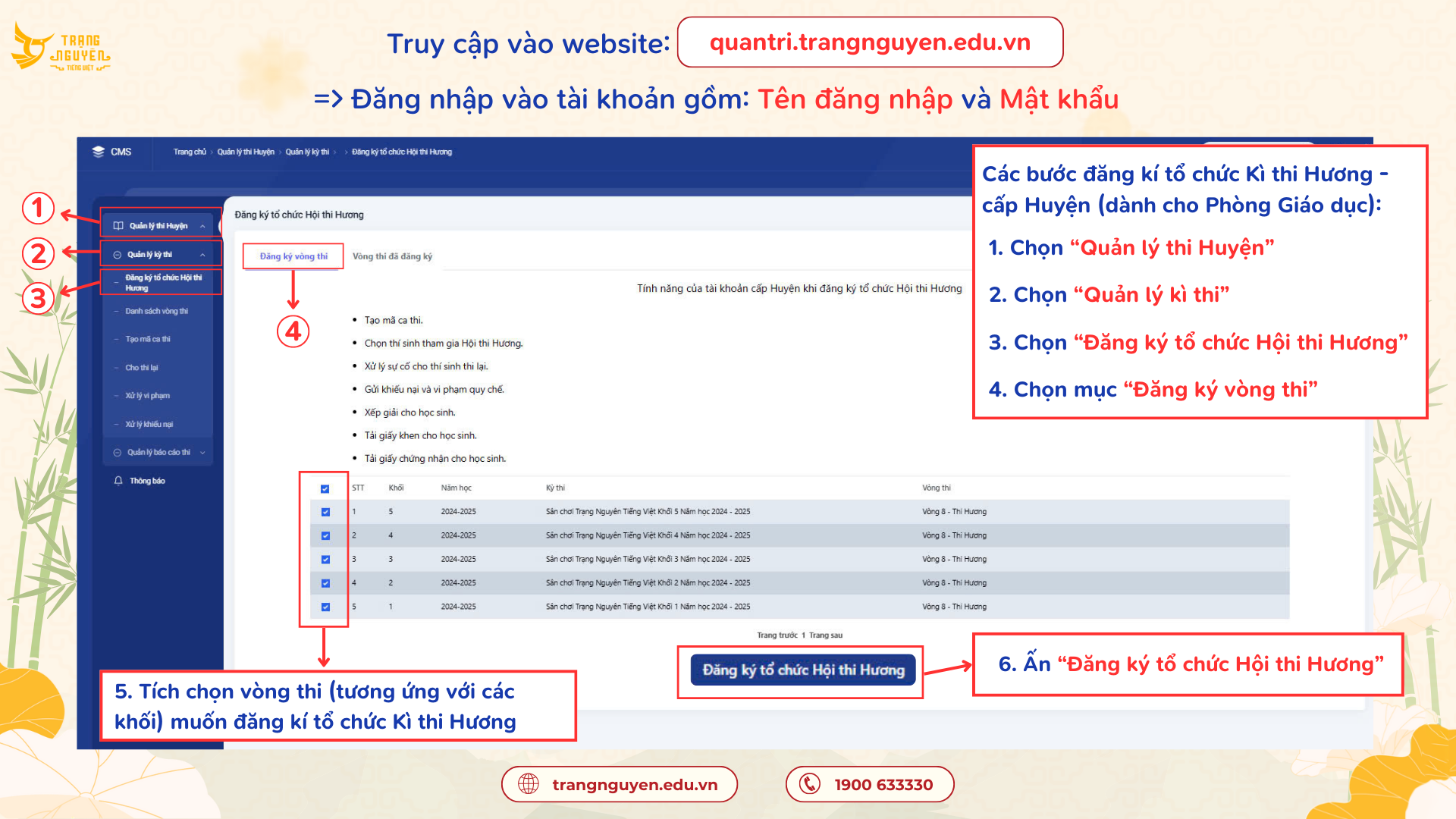Viewport: 1456px width, 819px height.
Task: Click Vòng 8 - Thi Hương in row 1
Action: click(x=954, y=512)
